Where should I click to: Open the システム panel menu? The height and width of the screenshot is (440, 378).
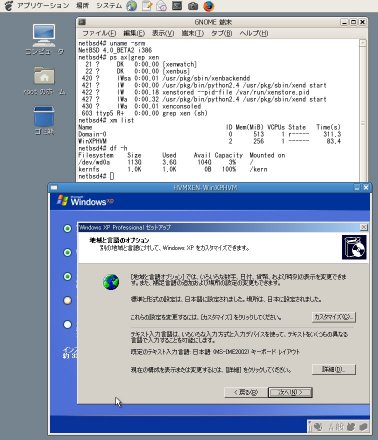pyautogui.click(x=109, y=6)
